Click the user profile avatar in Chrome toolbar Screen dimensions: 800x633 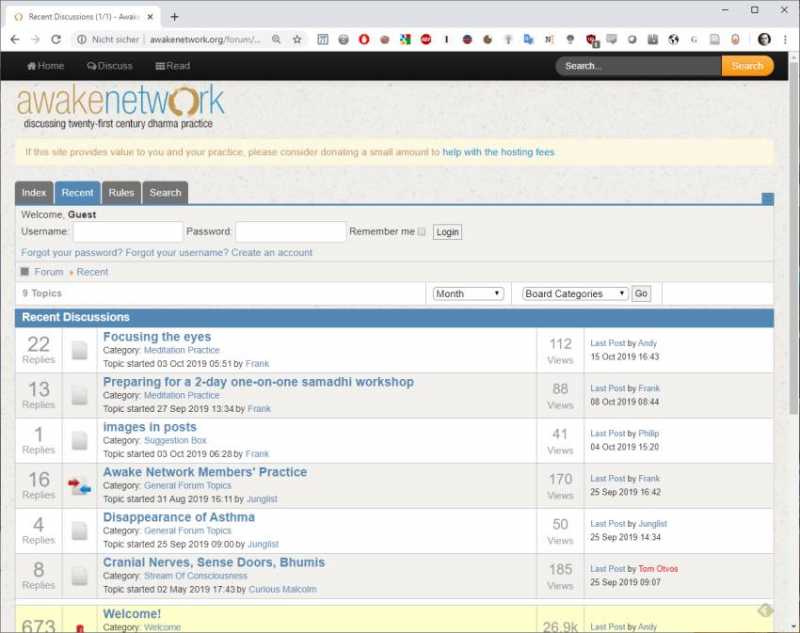[x=764, y=39]
